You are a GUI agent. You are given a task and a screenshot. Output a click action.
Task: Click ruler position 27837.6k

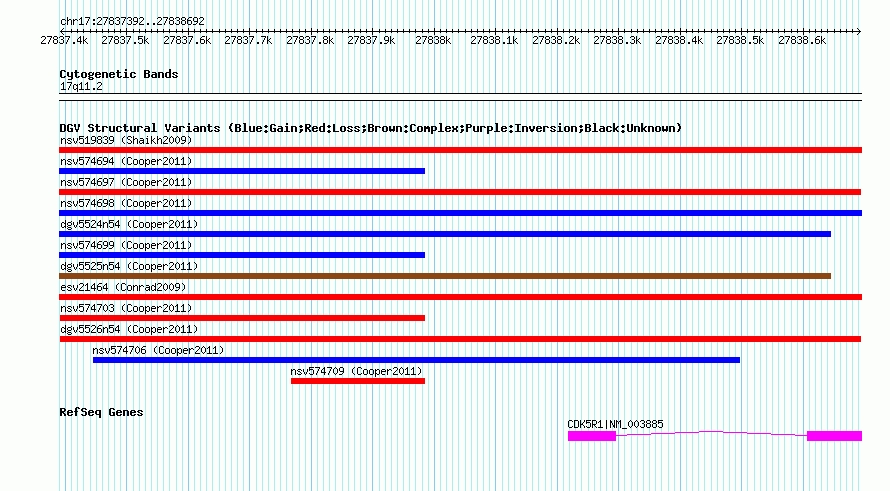[187, 40]
